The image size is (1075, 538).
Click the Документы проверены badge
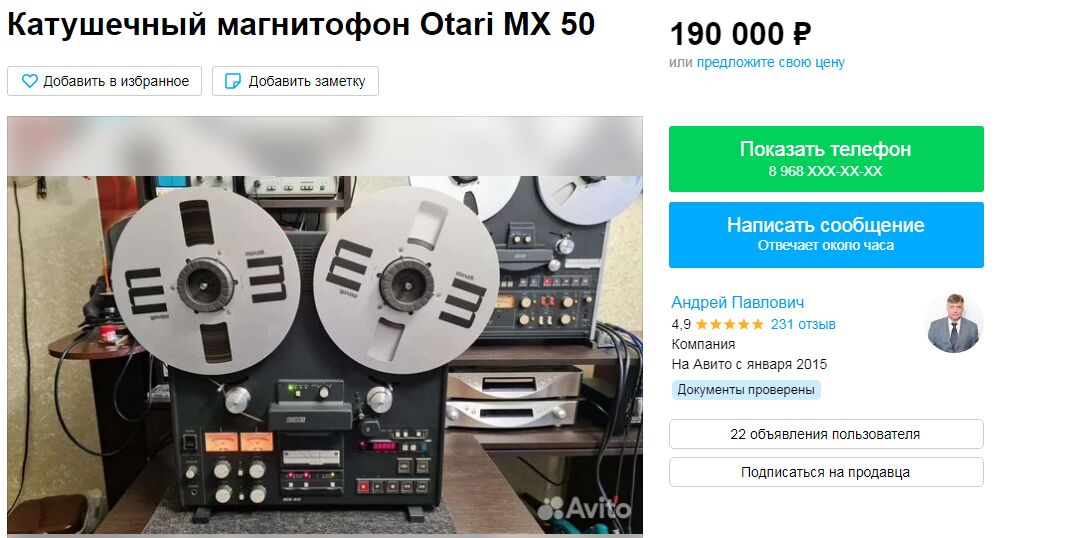(746, 390)
